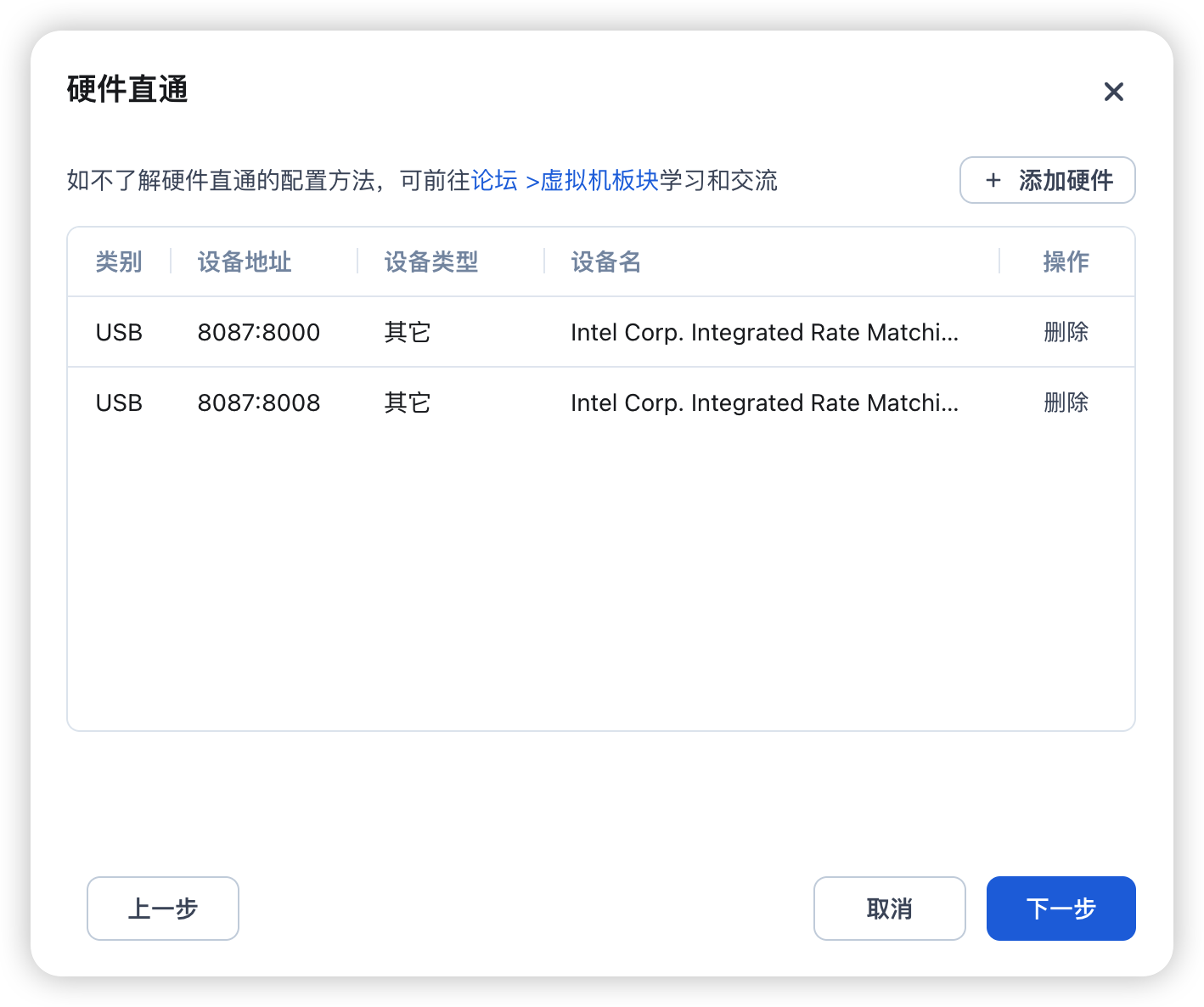Go back with the 上一步 button
Image resolution: width=1204 pixels, height=1007 pixels.
tap(163, 909)
